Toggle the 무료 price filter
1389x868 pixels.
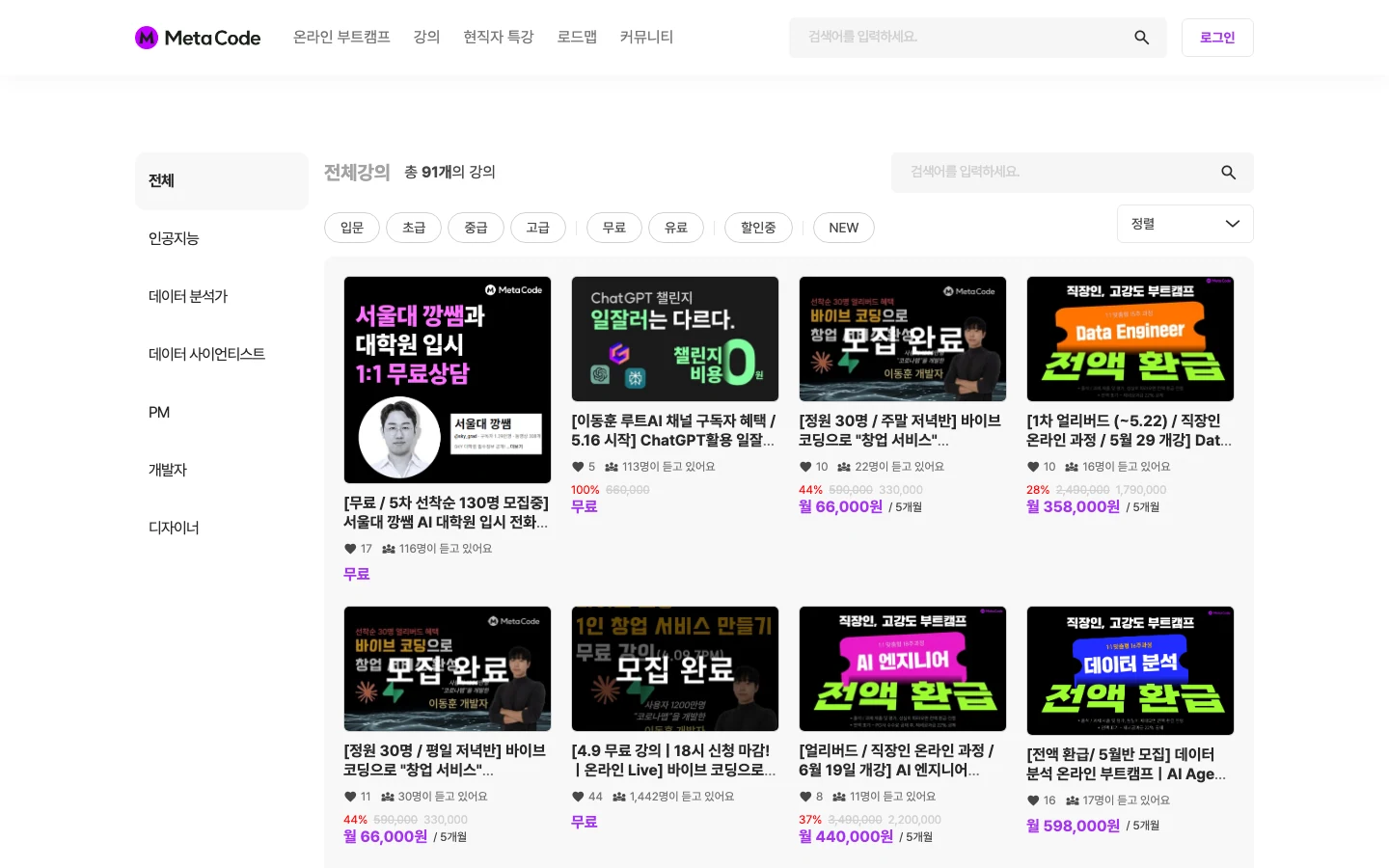pyautogui.click(x=614, y=228)
